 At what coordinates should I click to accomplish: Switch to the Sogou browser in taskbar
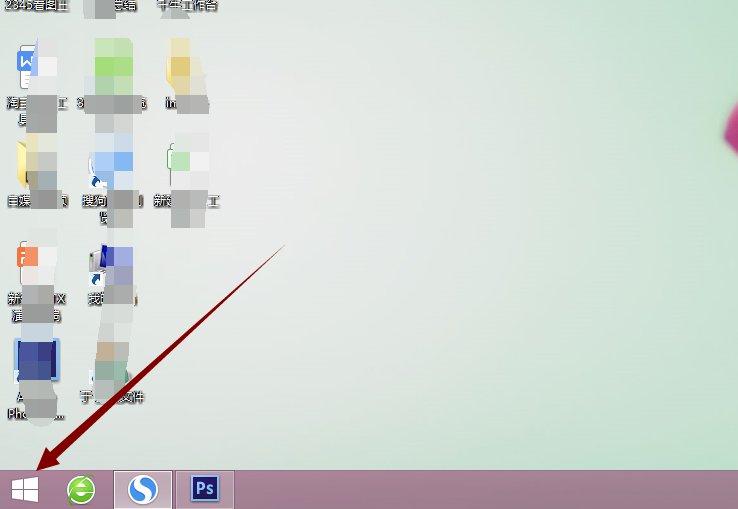pos(143,489)
